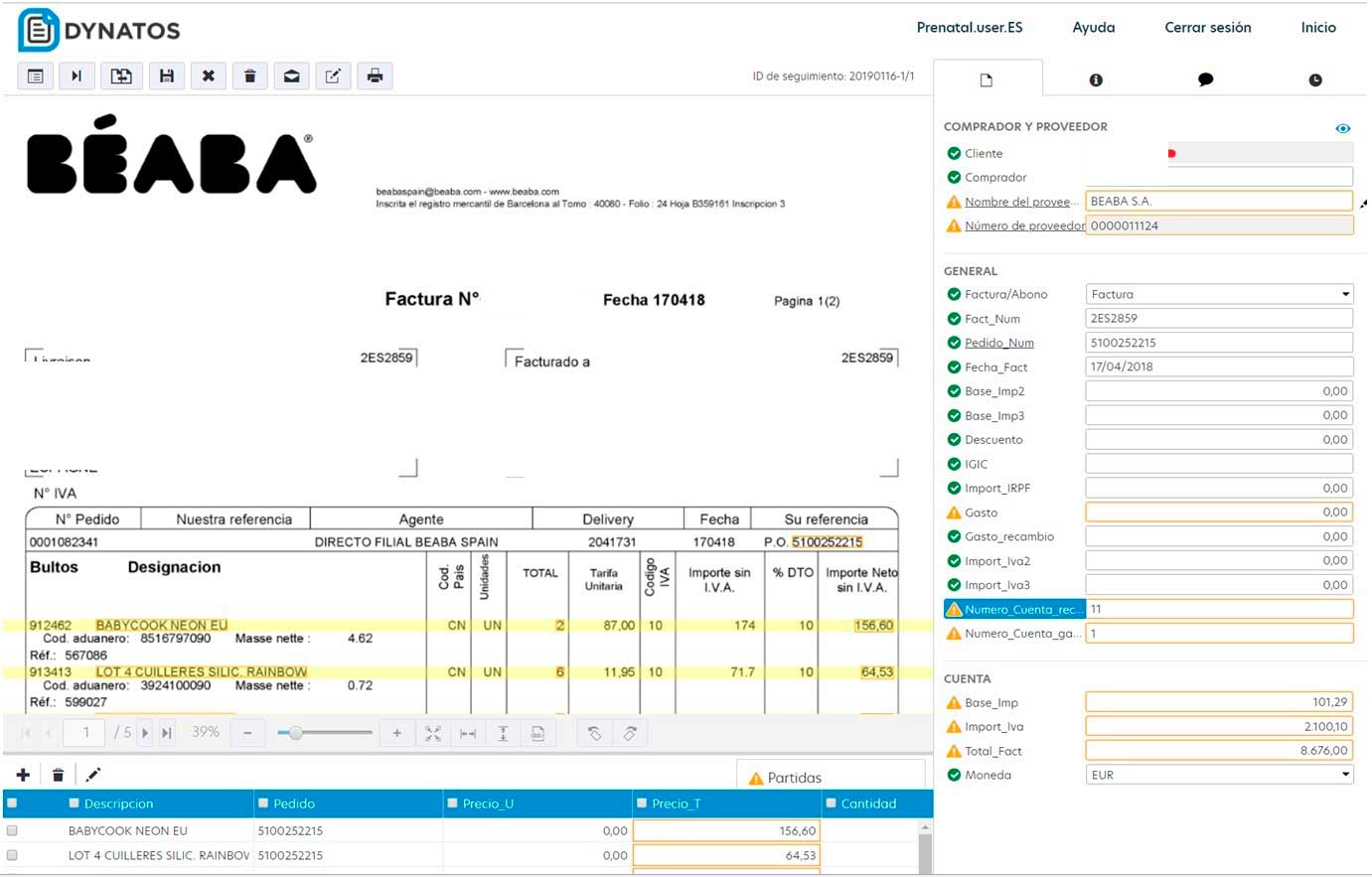Switch to the document tab in right panel

[987, 79]
